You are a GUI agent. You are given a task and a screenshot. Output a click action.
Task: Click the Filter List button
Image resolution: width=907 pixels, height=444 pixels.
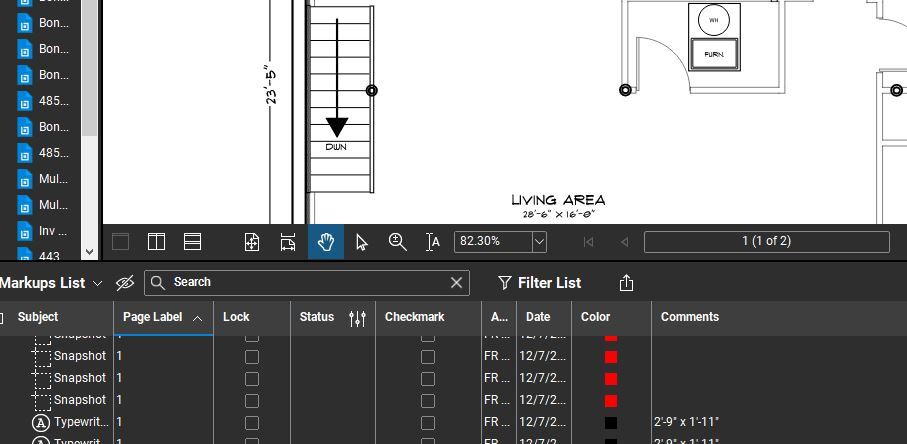540,283
